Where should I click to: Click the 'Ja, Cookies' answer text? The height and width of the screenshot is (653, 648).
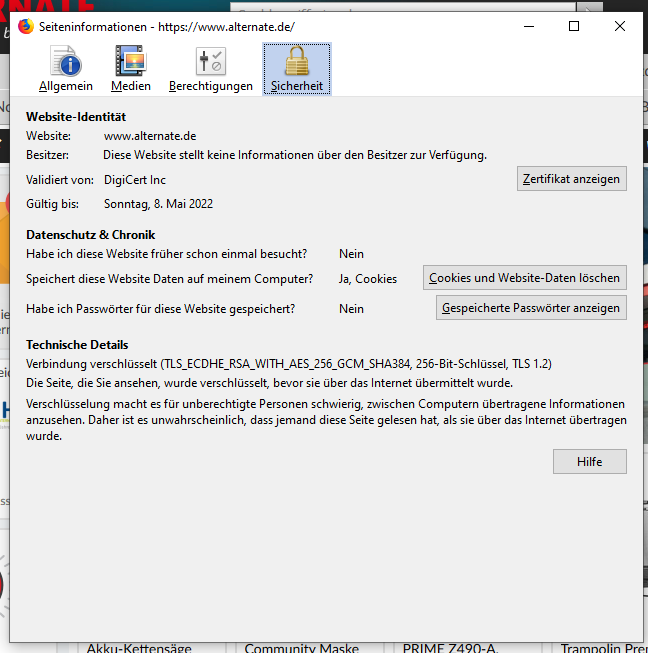(x=368, y=279)
